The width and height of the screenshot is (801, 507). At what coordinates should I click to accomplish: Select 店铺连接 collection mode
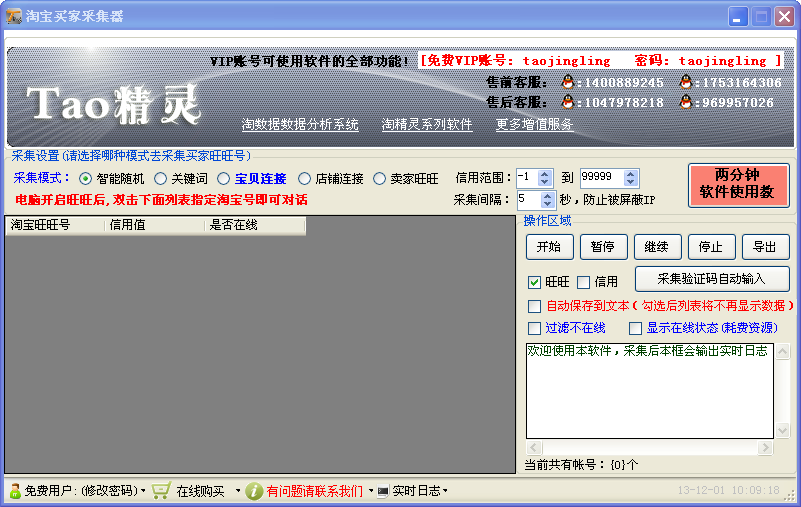pyautogui.click(x=304, y=178)
